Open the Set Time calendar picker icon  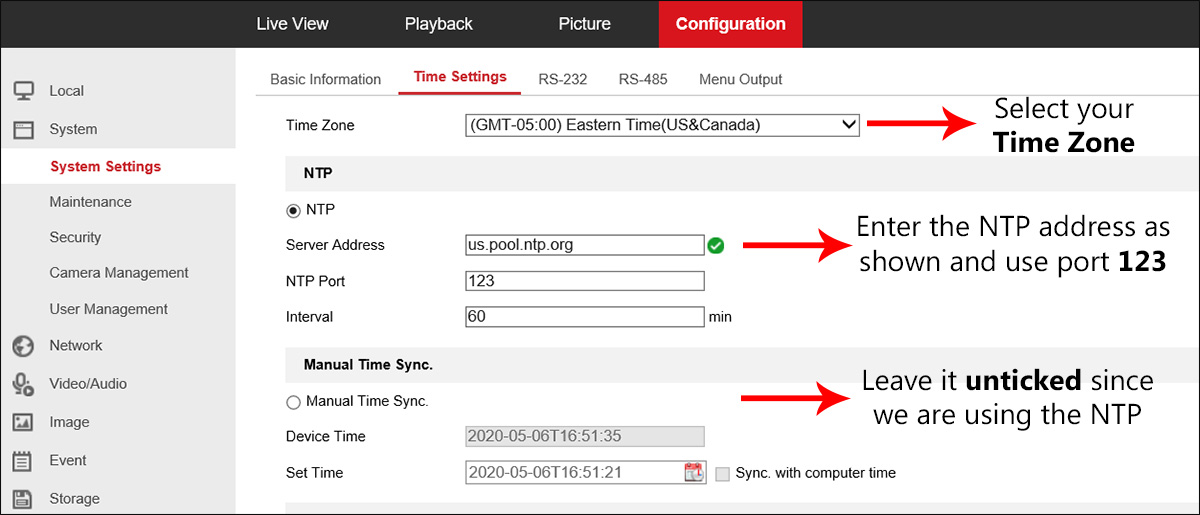point(694,473)
